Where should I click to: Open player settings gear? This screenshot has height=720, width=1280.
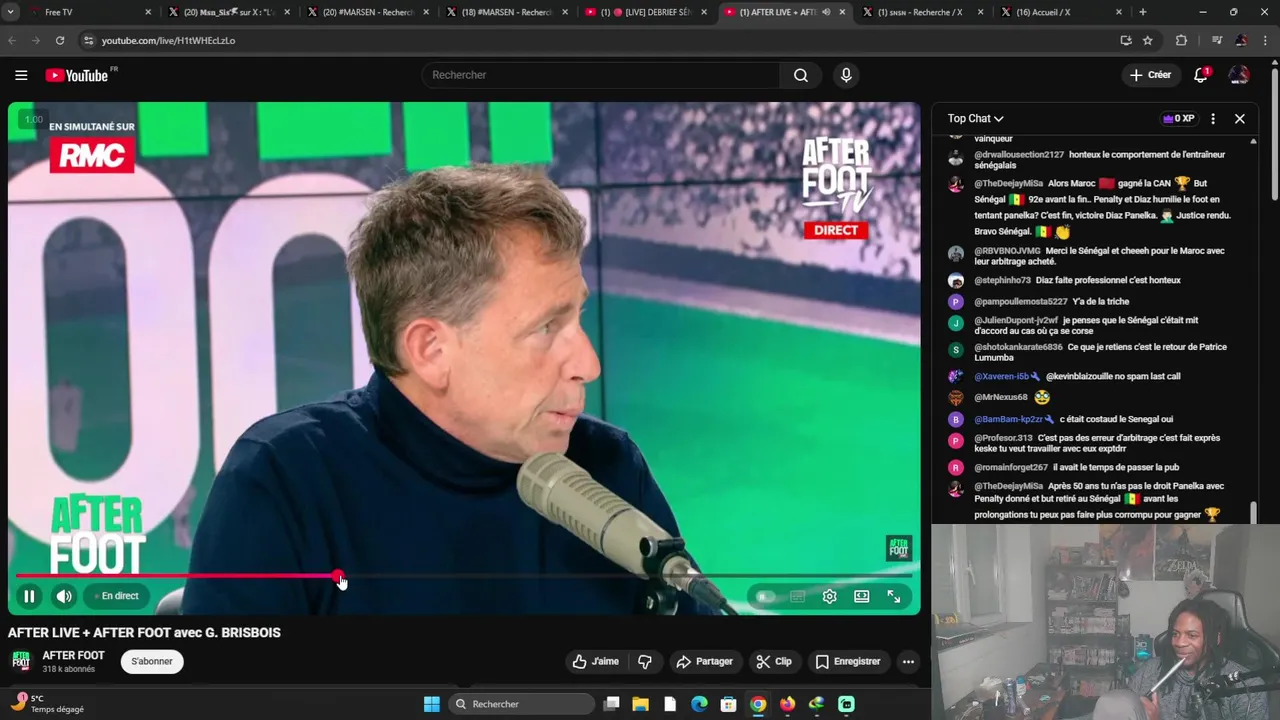point(829,597)
